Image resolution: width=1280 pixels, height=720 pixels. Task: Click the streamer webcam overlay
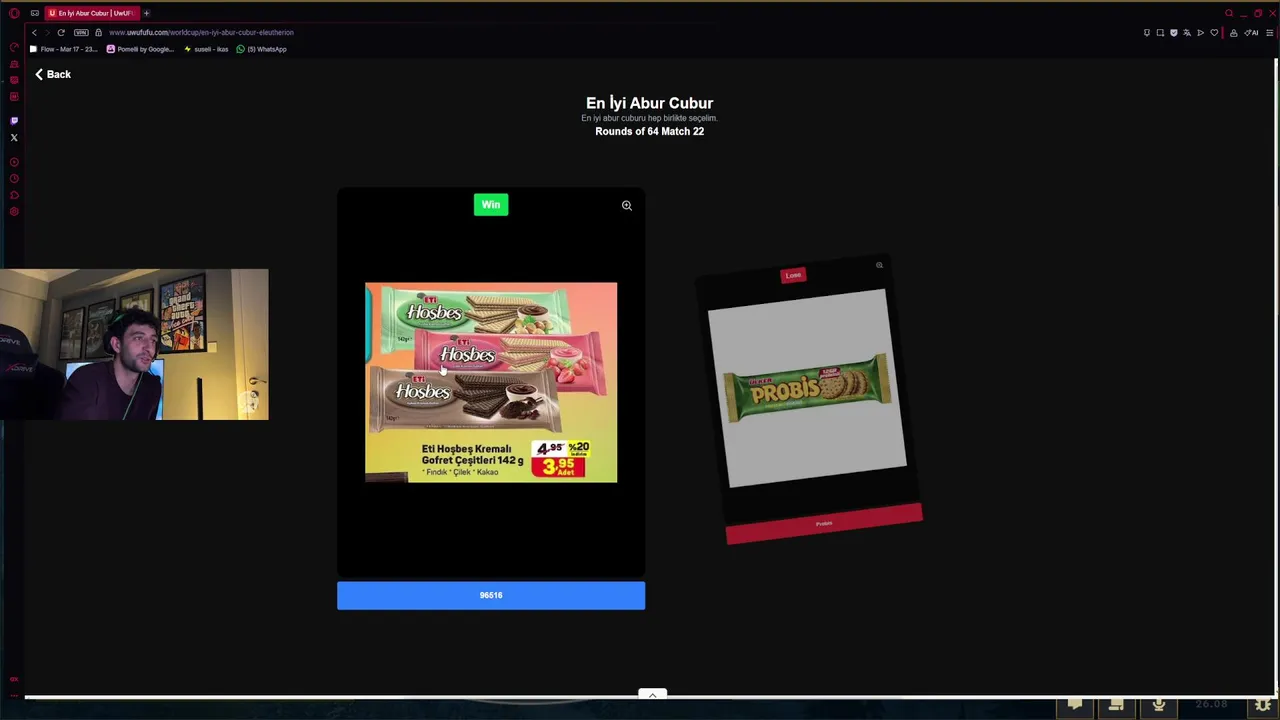134,344
